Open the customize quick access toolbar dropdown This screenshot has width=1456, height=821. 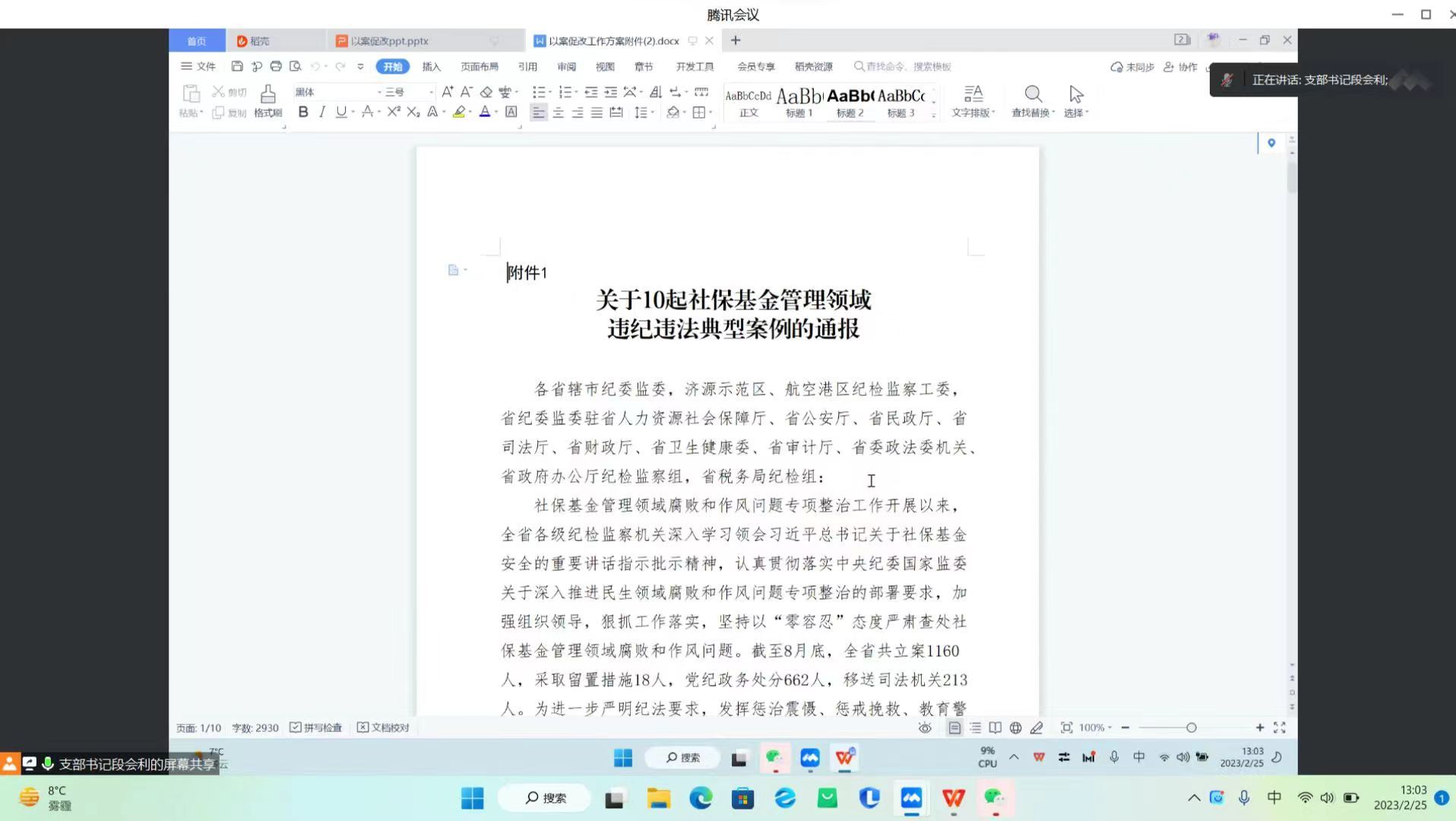(x=361, y=66)
